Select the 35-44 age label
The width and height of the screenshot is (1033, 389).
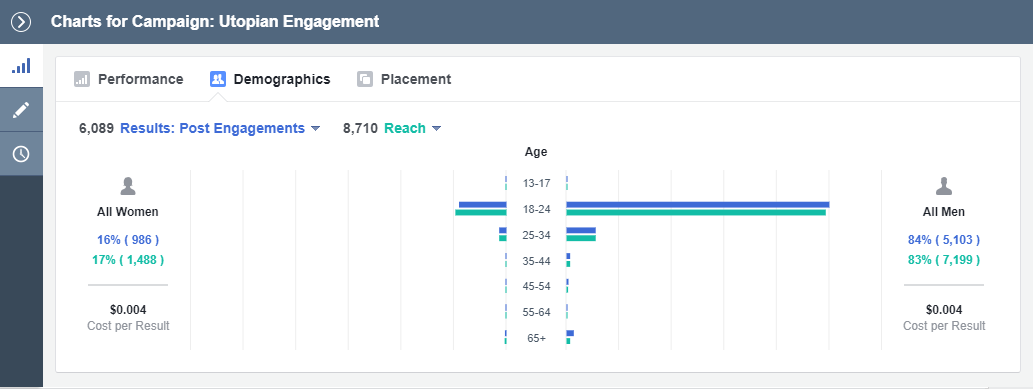pos(536,261)
